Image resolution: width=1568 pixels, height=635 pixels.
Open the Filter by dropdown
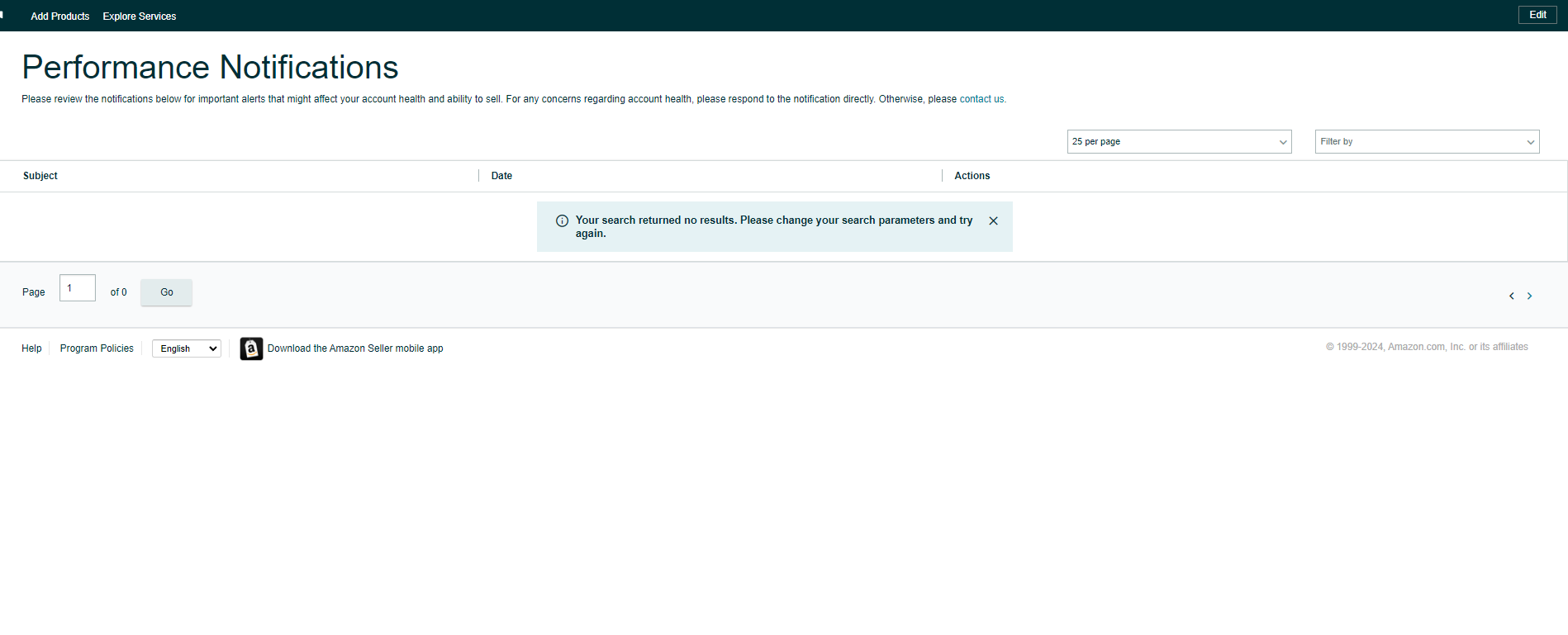tap(1427, 141)
